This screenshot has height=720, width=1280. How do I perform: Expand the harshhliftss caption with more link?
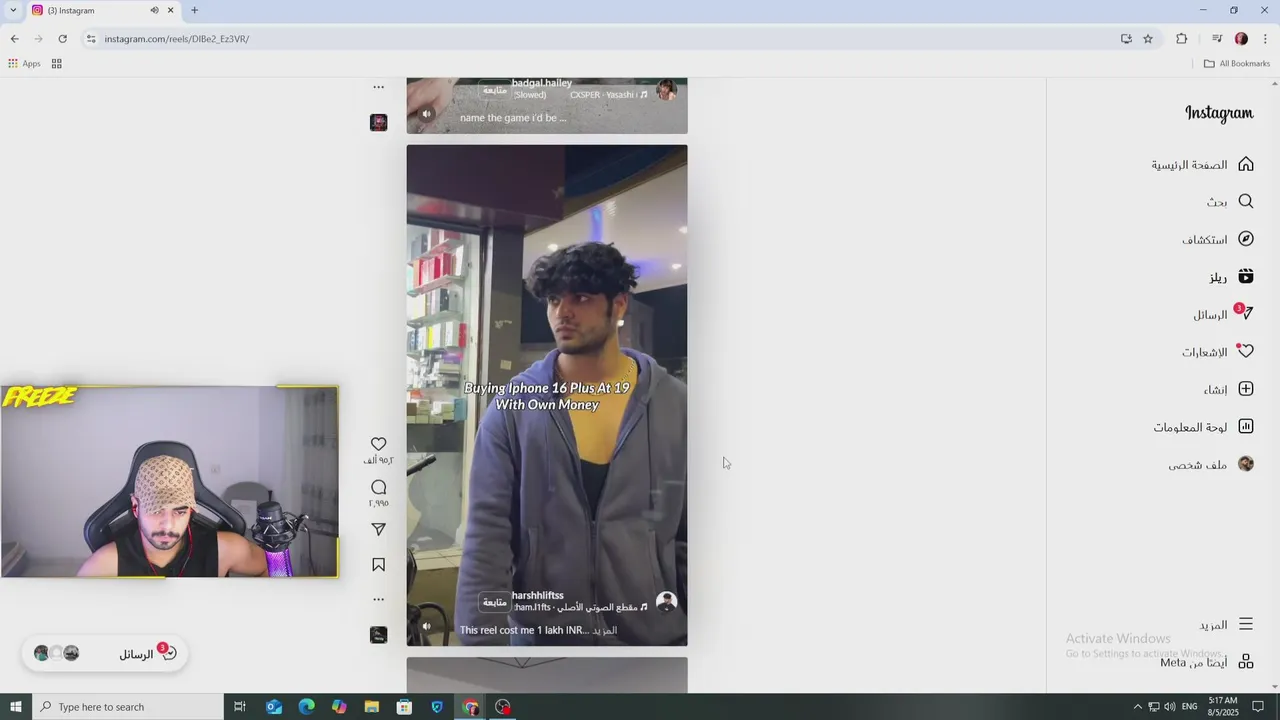click(x=604, y=630)
